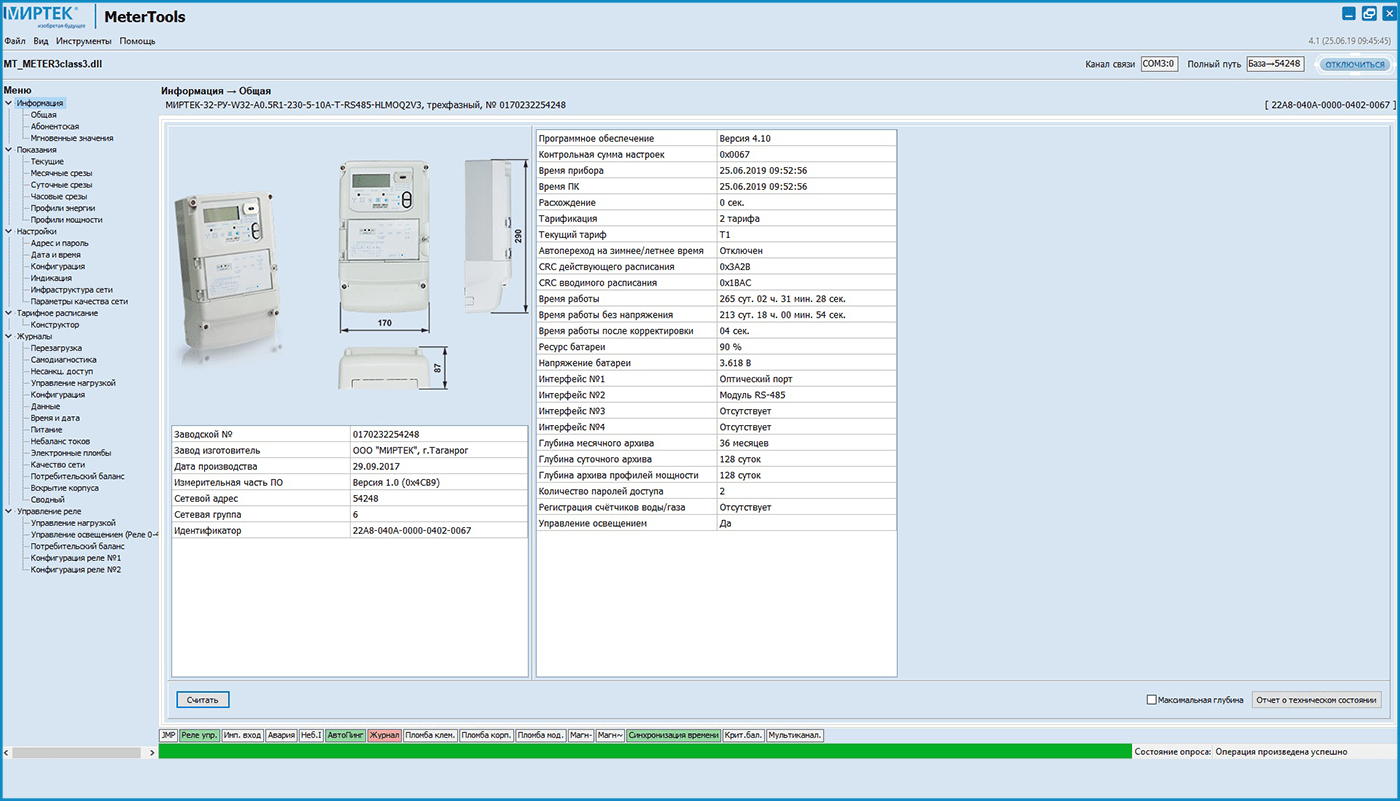Open Несанкц. доступ journal

point(61,371)
